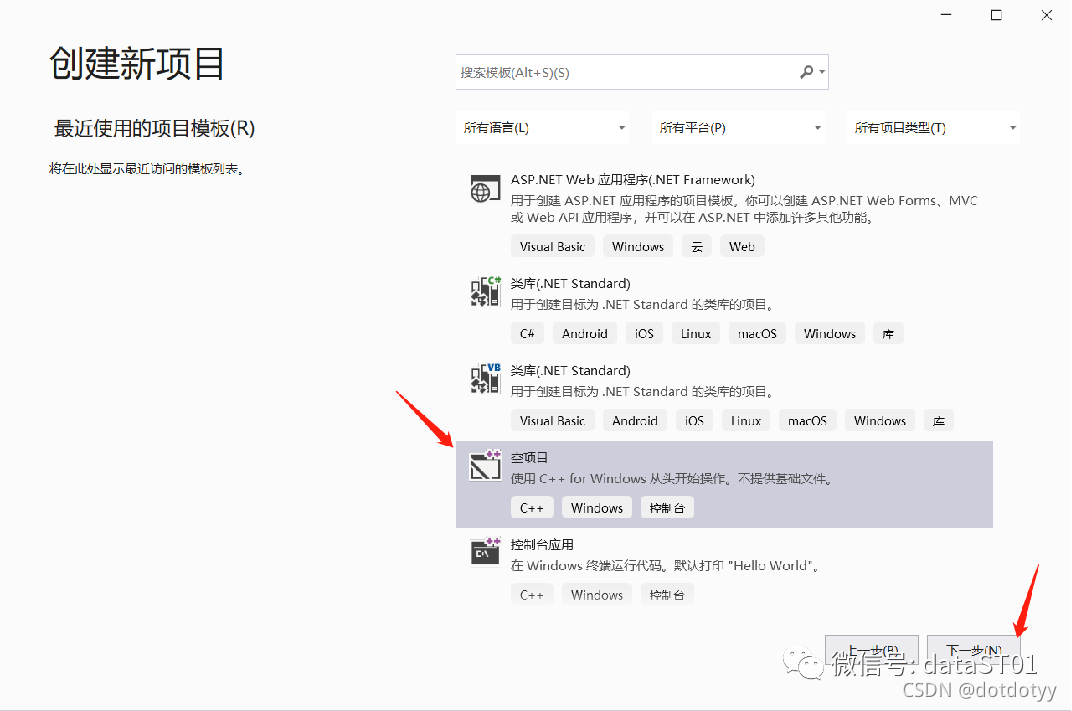1072x711 pixels.
Task: Click Visual Basic tag in VB class library
Action: click(x=552, y=420)
